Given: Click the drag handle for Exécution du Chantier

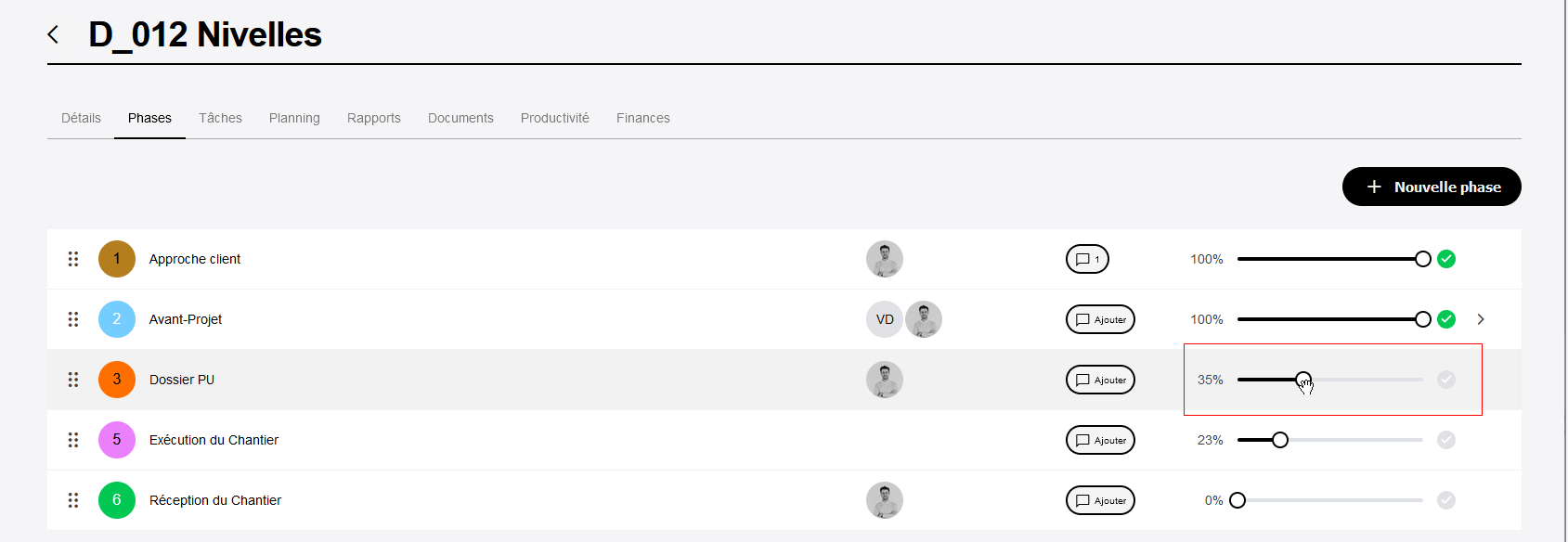Looking at the screenshot, I should click(73, 440).
